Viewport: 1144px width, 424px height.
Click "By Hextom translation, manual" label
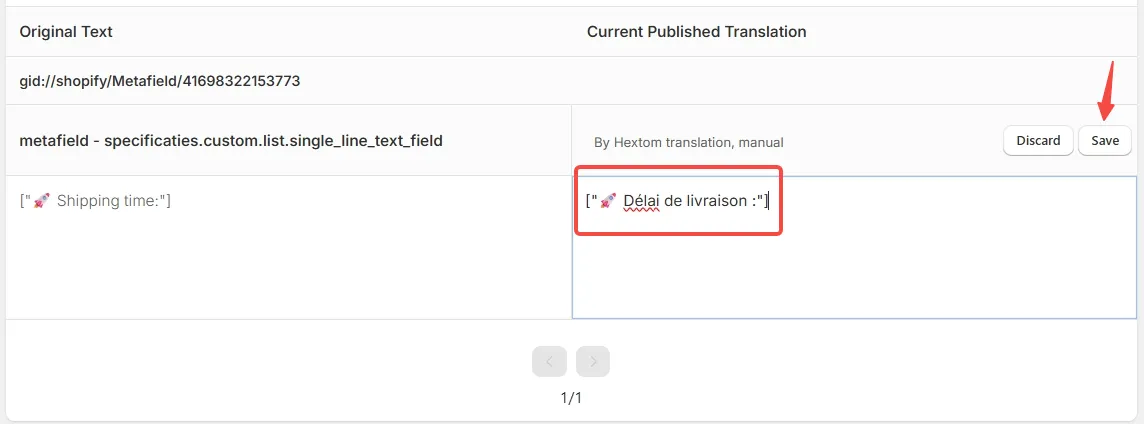(x=689, y=143)
